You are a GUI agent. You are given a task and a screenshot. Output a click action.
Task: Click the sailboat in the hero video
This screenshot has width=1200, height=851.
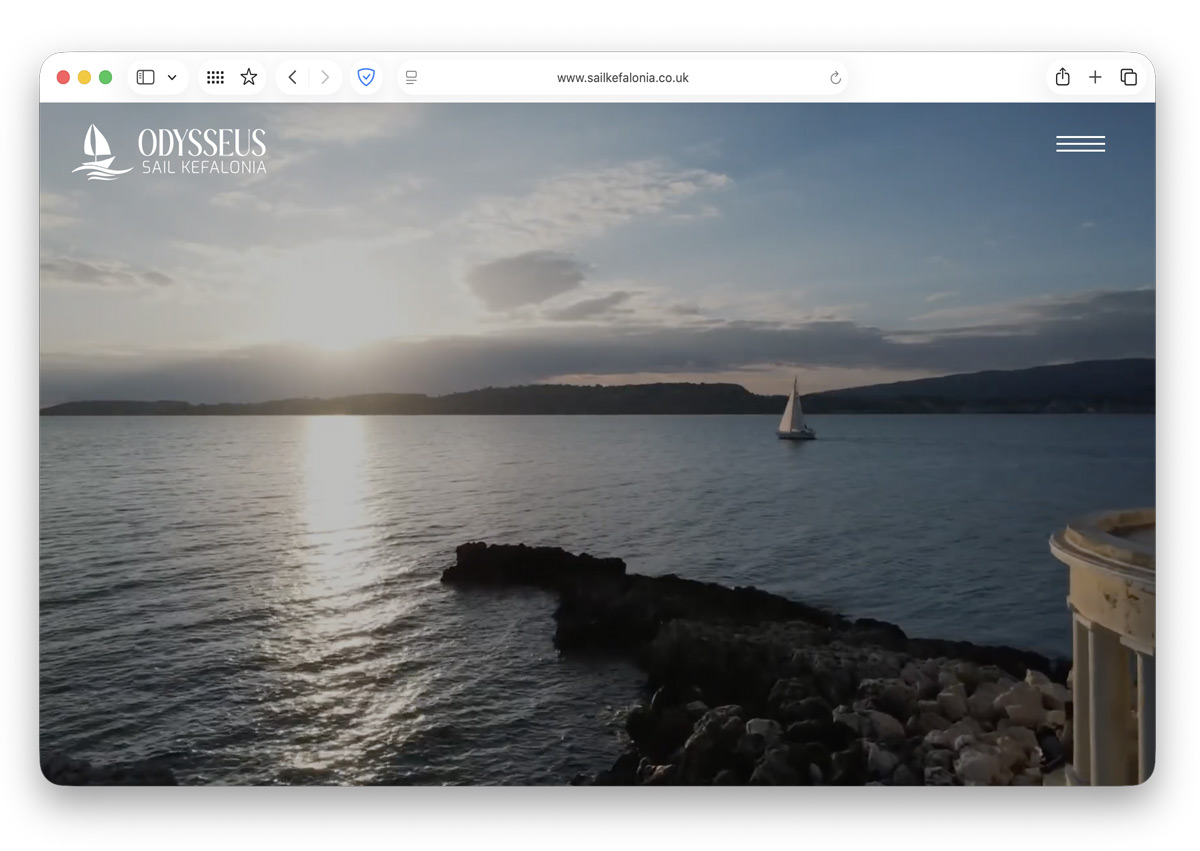(x=794, y=412)
